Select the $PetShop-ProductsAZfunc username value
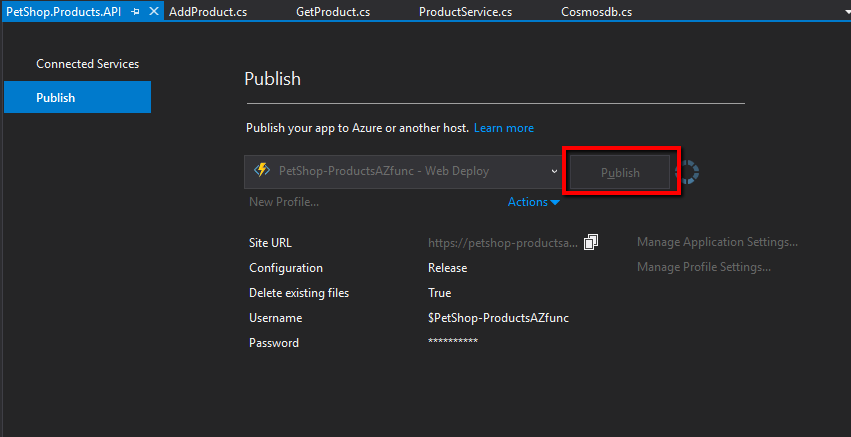 point(498,318)
